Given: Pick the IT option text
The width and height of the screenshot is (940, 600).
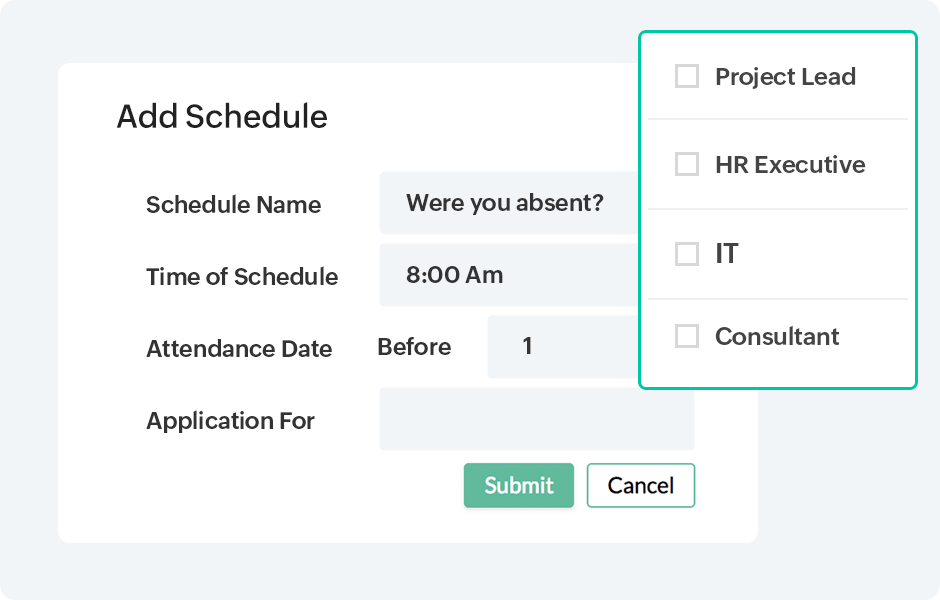Looking at the screenshot, I should pyautogui.click(x=727, y=254).
